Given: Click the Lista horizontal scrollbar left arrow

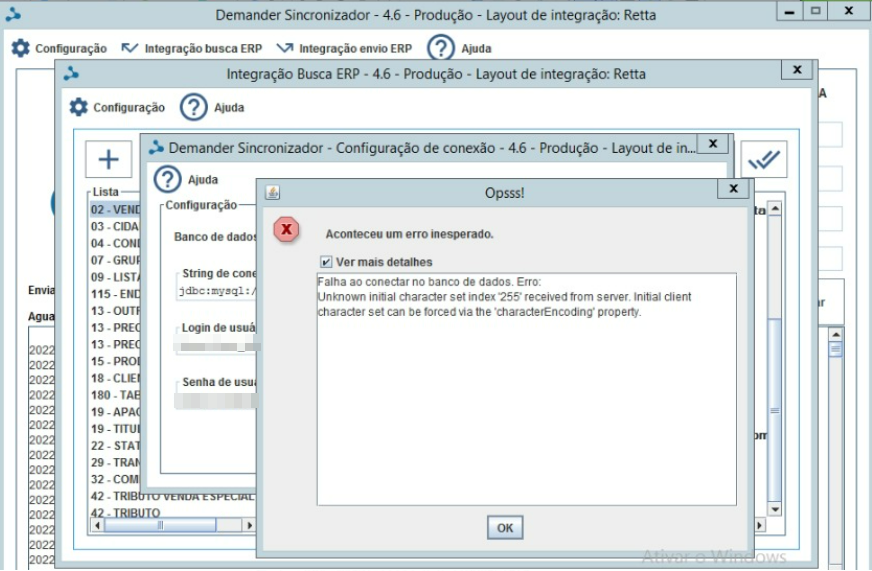Looking at the screenshot, I should 97,525.
